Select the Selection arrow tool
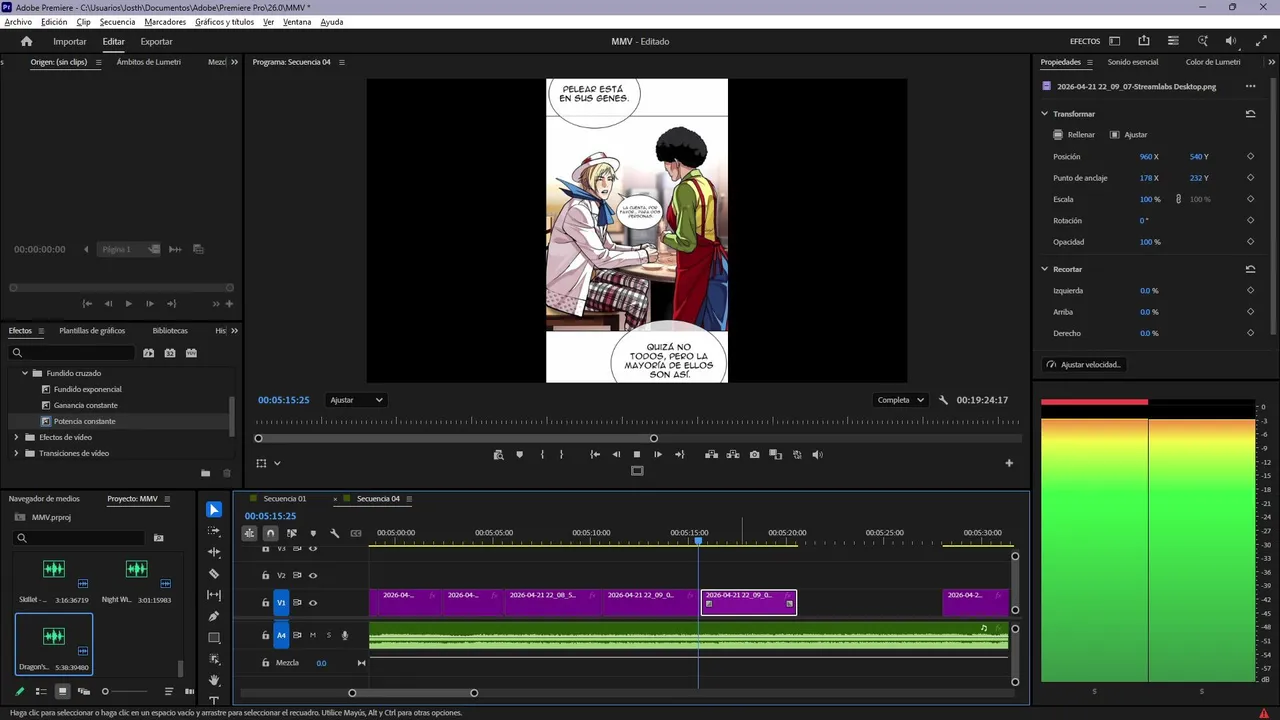1280x720 pixels. [214, 510]
